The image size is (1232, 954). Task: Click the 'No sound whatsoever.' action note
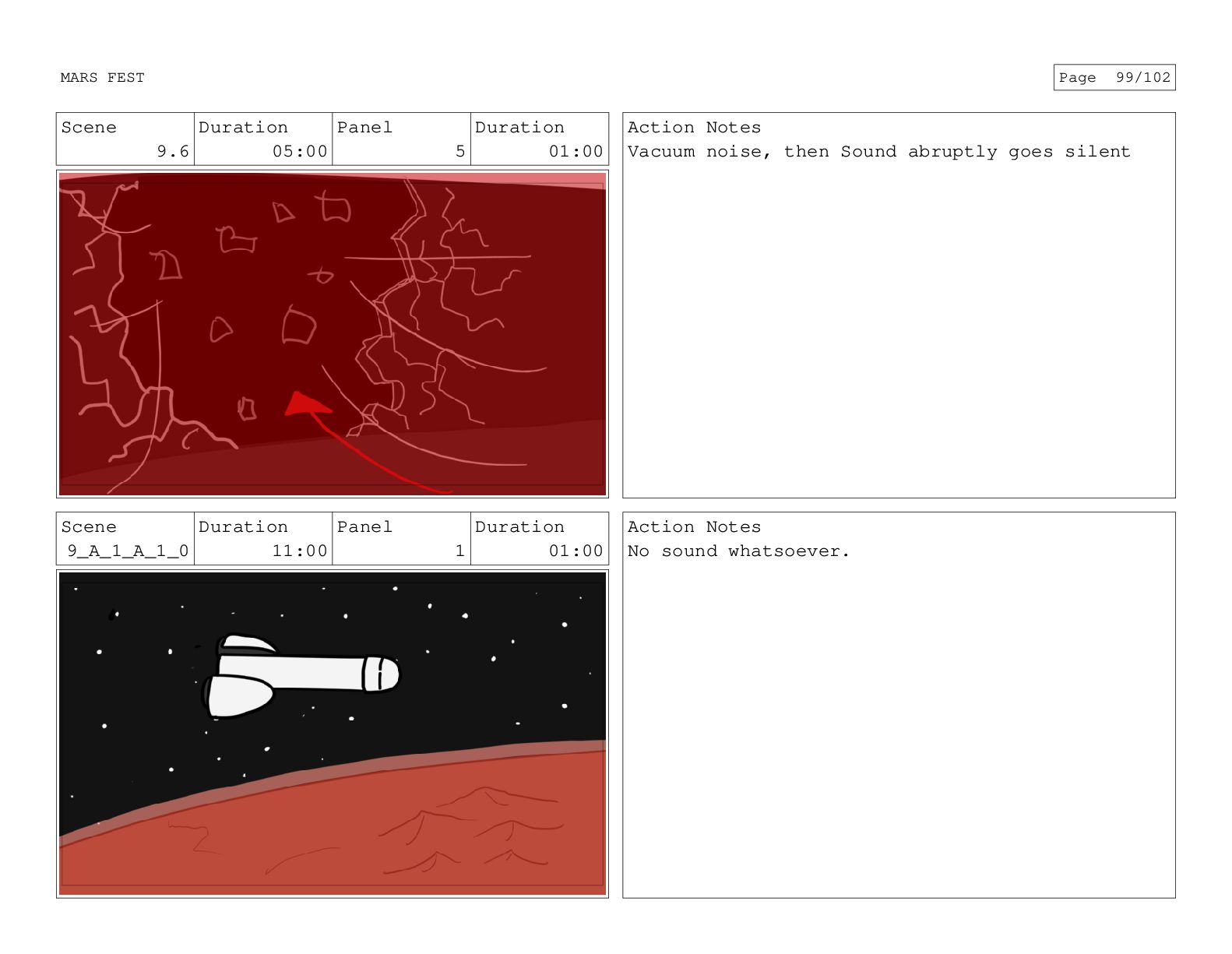[738, 551]
